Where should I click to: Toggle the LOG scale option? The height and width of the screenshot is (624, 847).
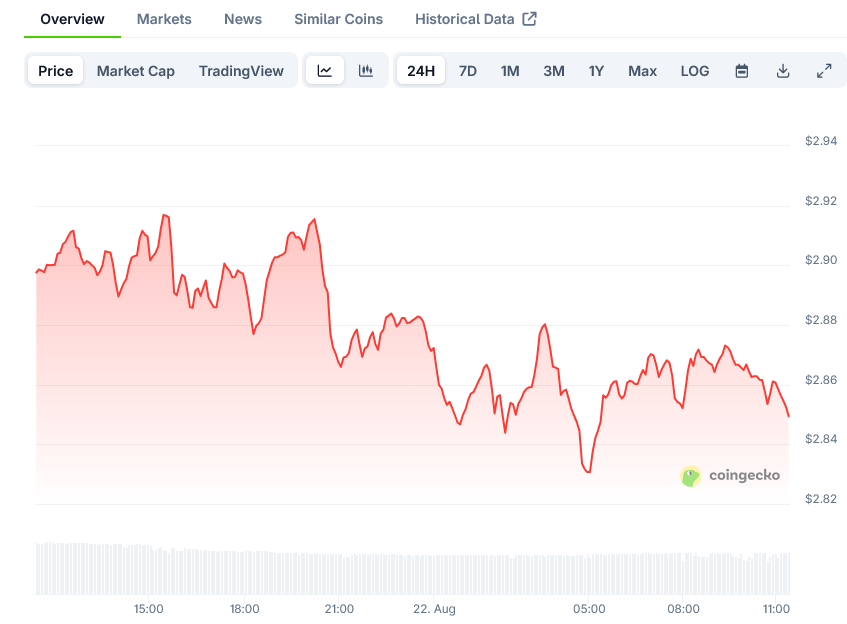pyautogui.click(x=695, y=71)
